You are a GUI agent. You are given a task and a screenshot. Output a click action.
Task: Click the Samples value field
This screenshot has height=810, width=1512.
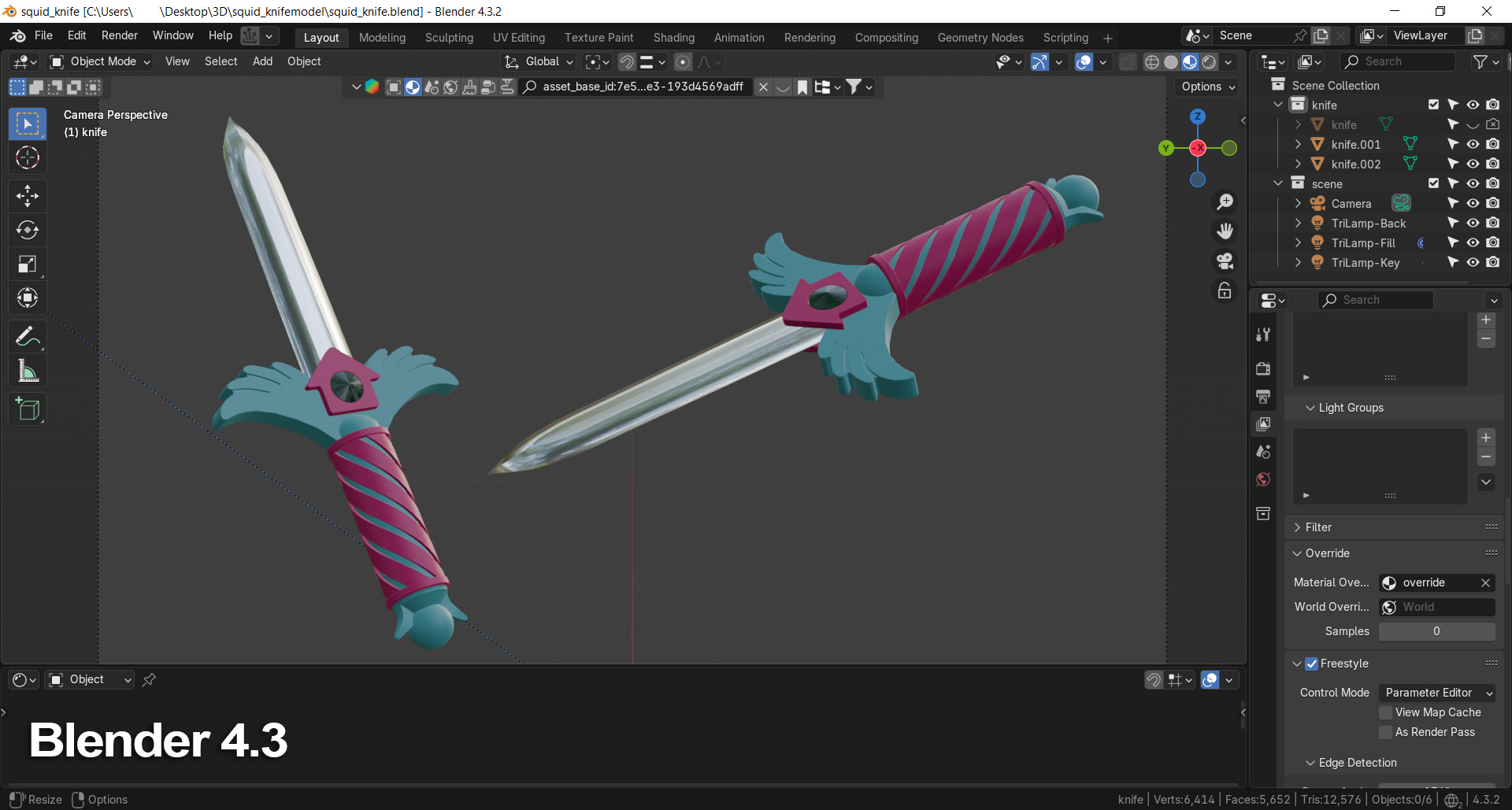pos(1436,631)
